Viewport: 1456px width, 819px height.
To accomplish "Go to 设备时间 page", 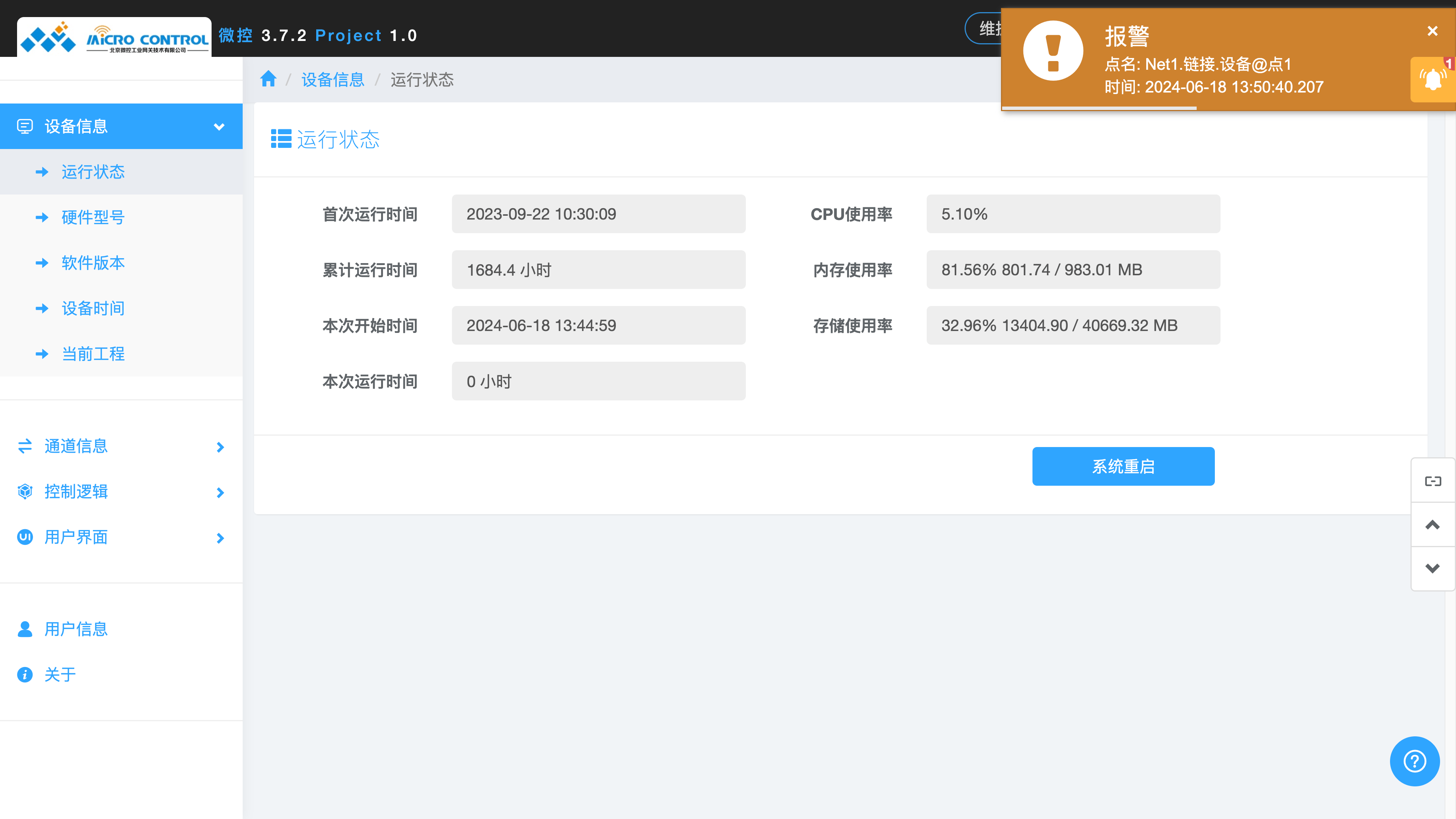I will click(93, 308).
